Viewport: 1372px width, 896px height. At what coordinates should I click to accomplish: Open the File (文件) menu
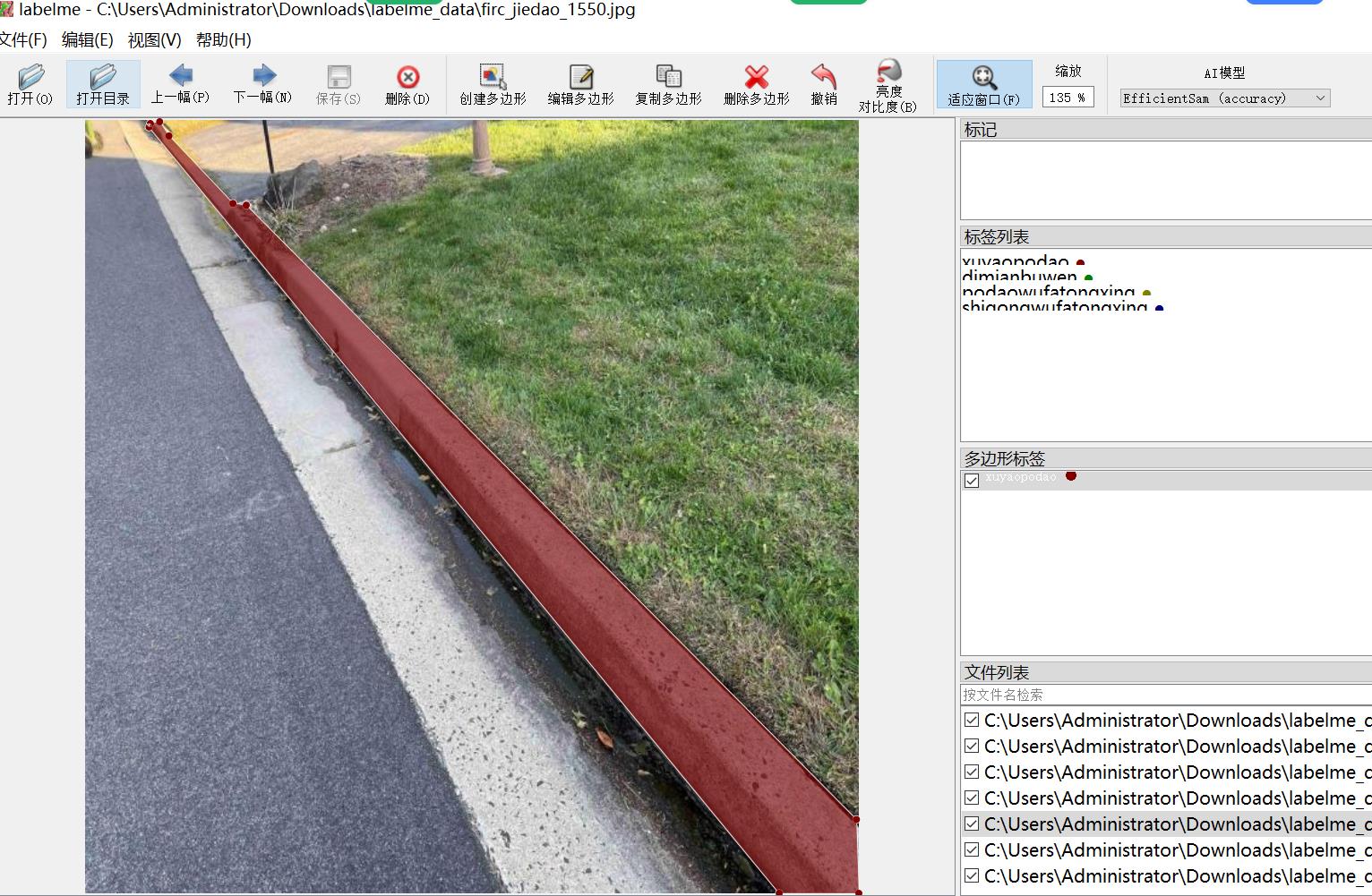point(23,40)
